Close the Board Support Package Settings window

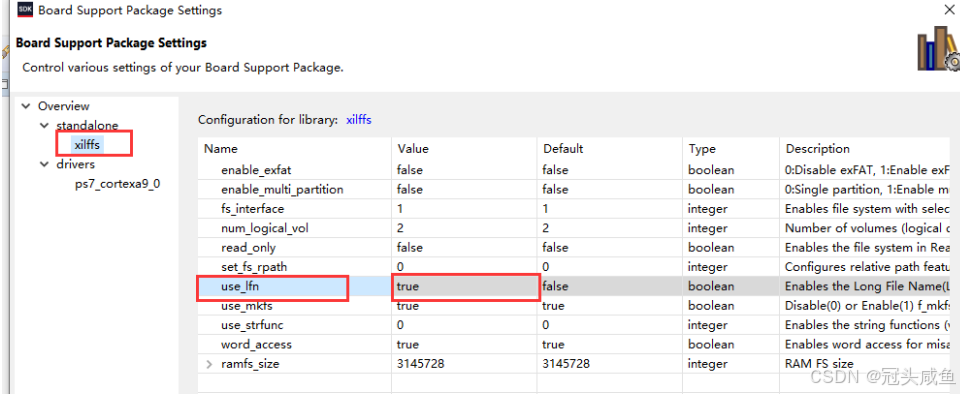pyautogui.click(x=951, y=10)
